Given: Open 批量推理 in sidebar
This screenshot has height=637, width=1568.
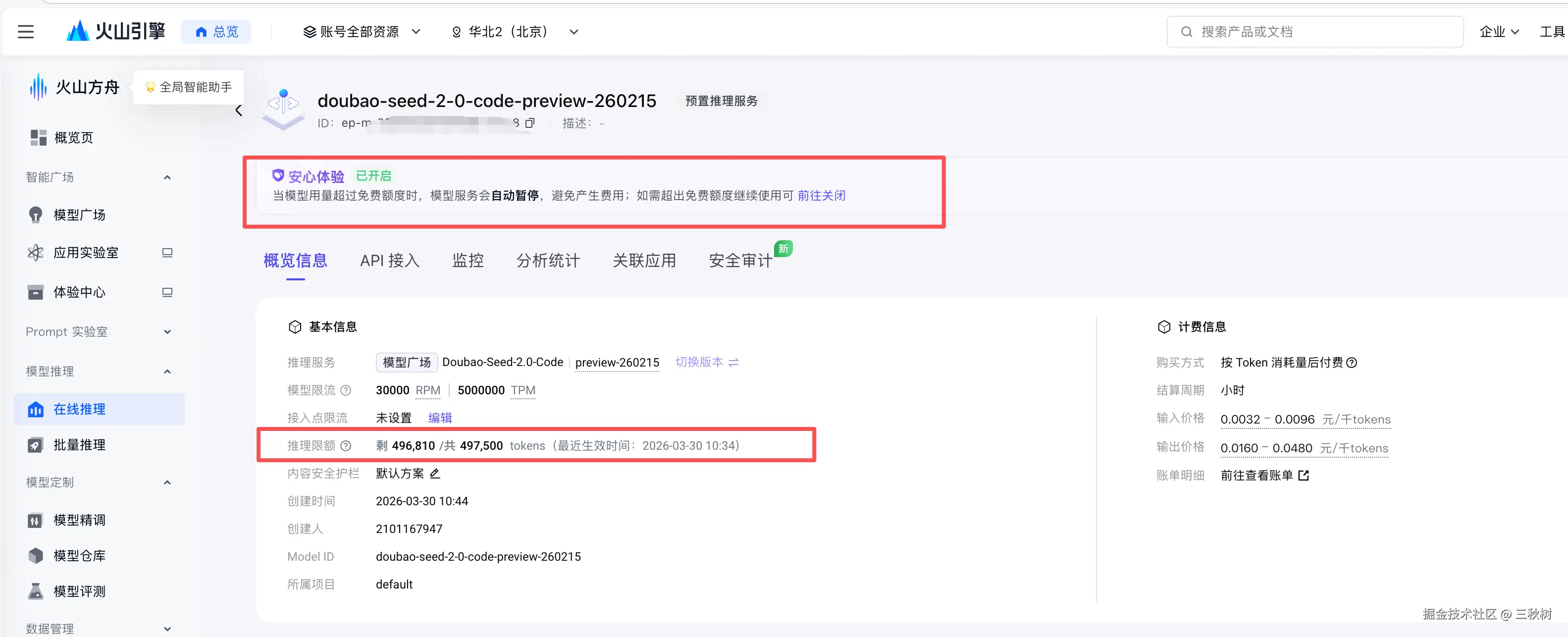Looking at the screenshot, I should pyautogui.click(x=79, y=445).
